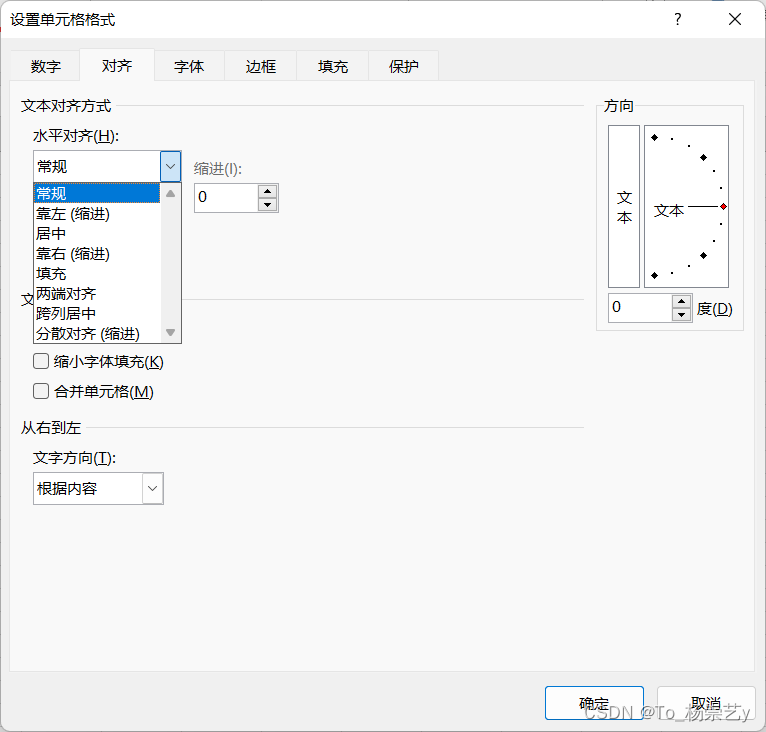
Task: Set orientation at the dial's top diamond
Action: click(655, 137)
